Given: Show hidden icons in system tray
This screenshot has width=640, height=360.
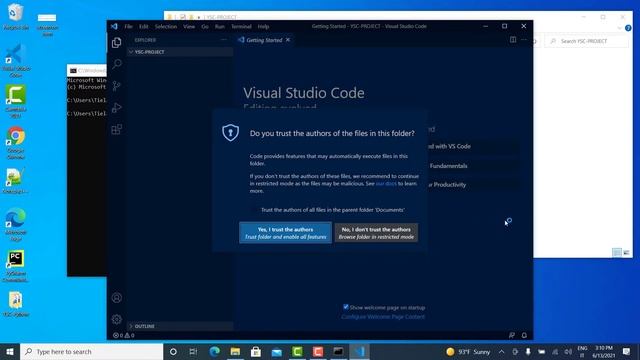Looking at the screenshot, I should click(501, 351).
